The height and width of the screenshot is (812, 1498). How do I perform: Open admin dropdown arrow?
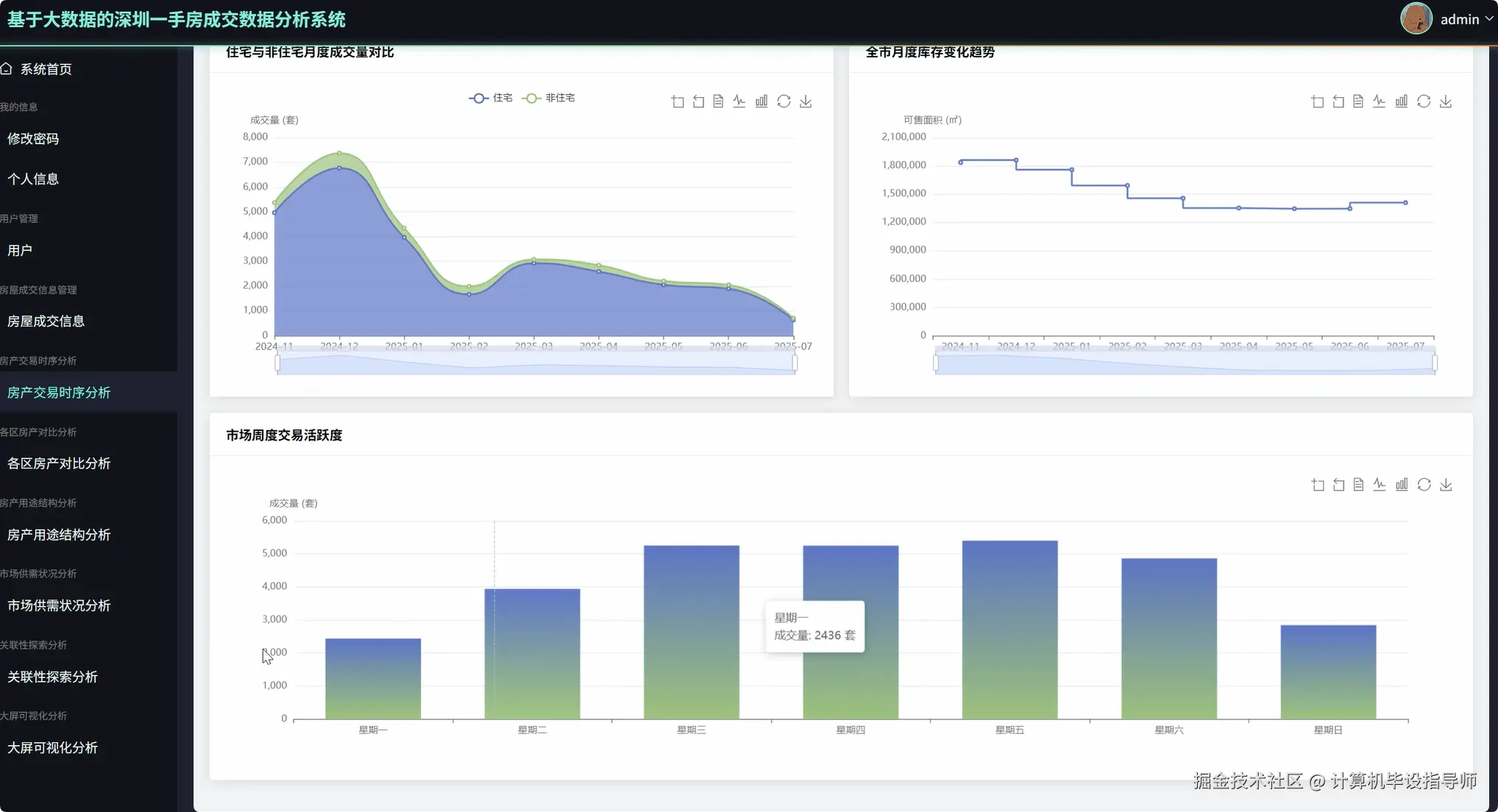(1489, 19)
